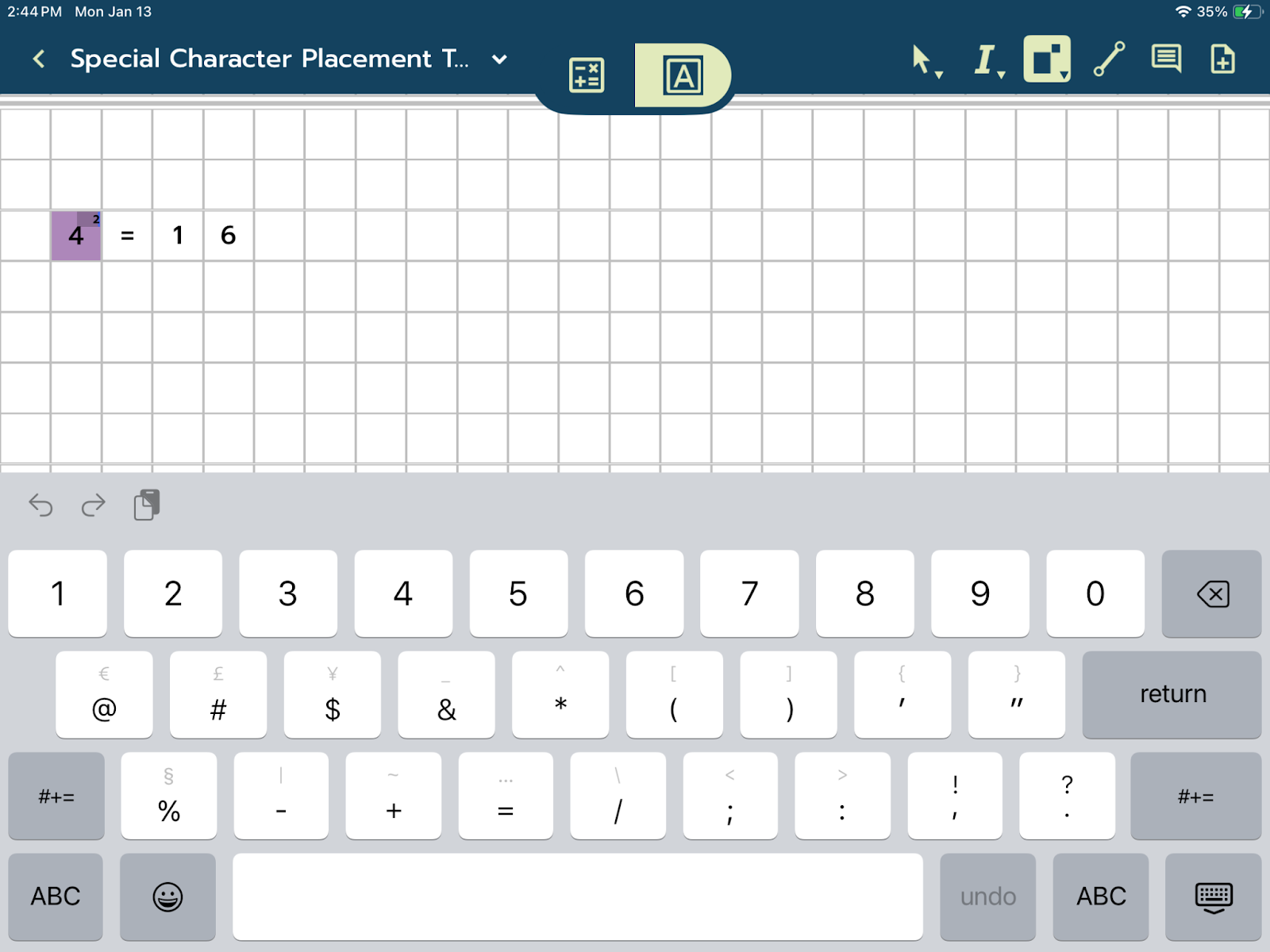
Task: Tap the purple highlighted cell containing 4
Action: (x=76, y=236)
